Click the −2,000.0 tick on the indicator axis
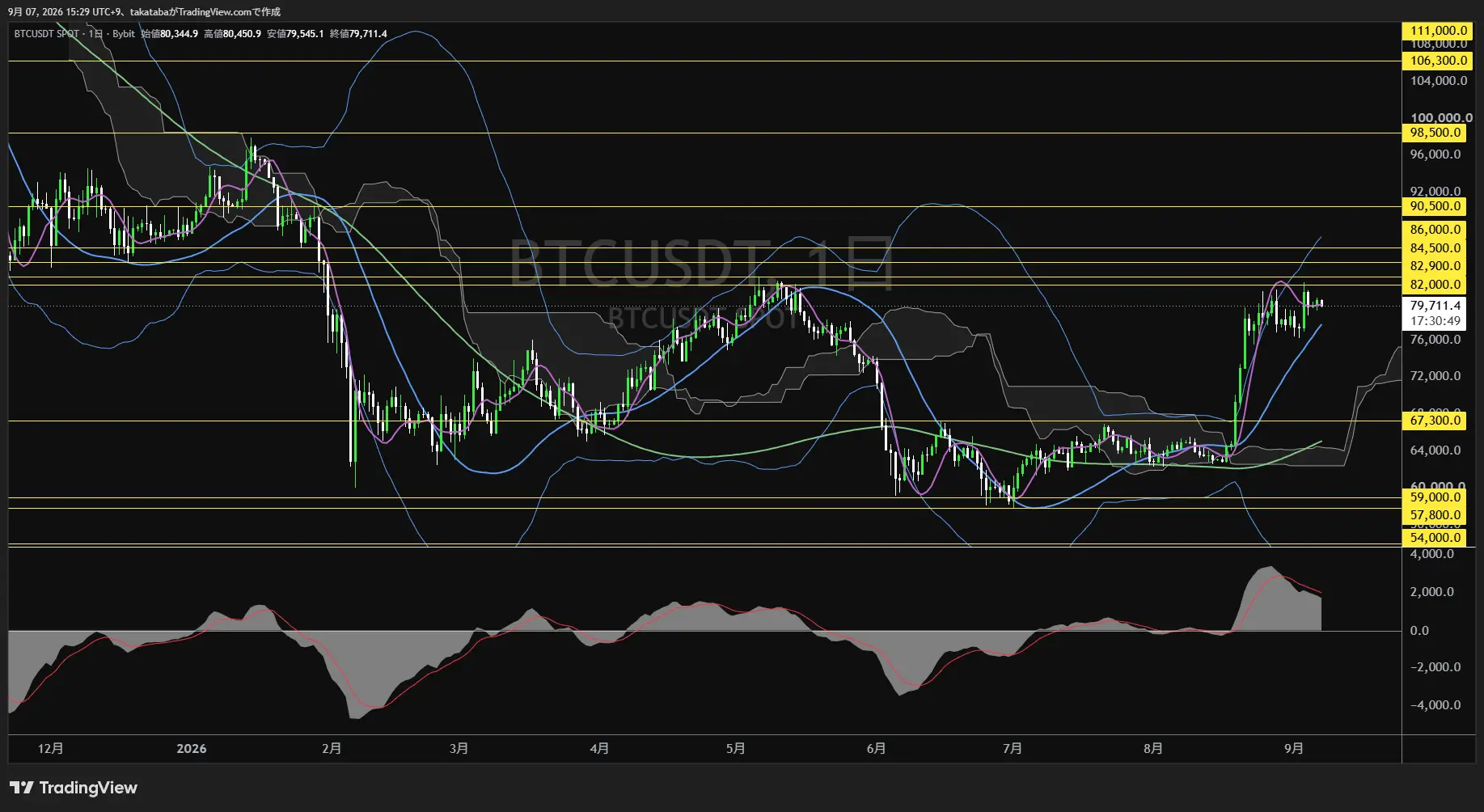Viewport: 1484px width, 812px height. point(1436,667)
